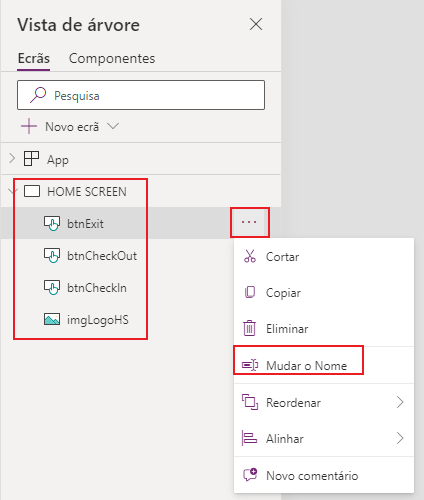Click the Alinhar alignment icon
The height and width of the screenshot is (500, 424).
(x=249, y=438)
